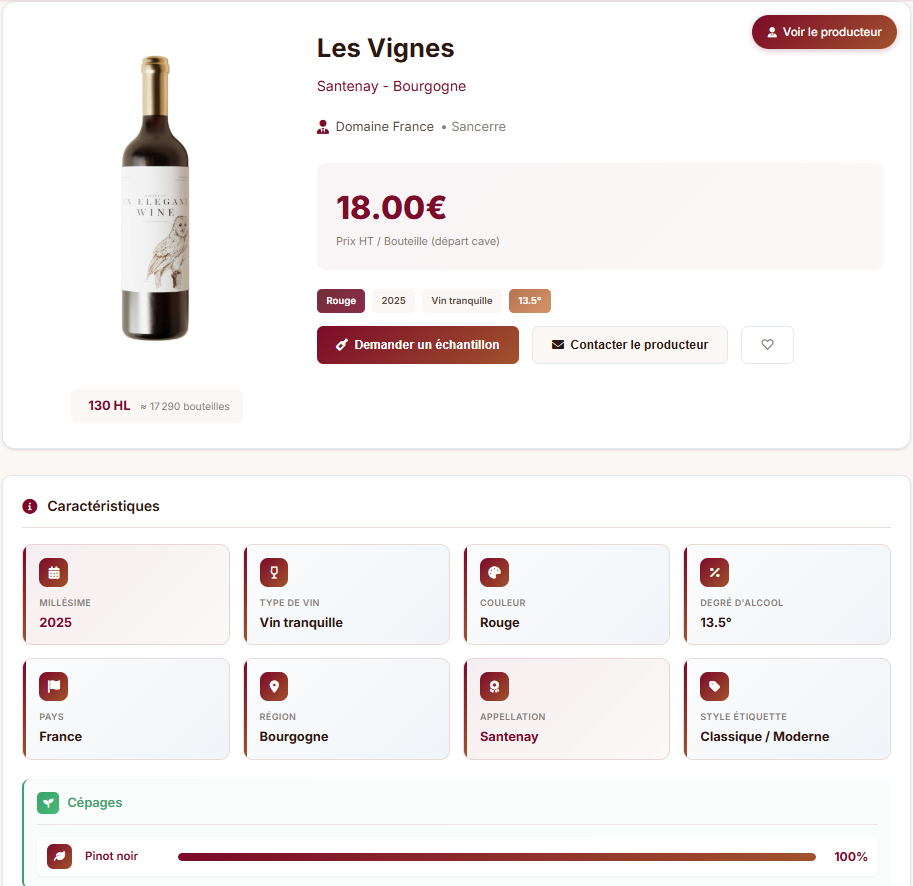Image resolution: width=913 pixels, height=886 pixels.
Task: Click the leaf icon beside Pinot noir
Action: (60, 857)
